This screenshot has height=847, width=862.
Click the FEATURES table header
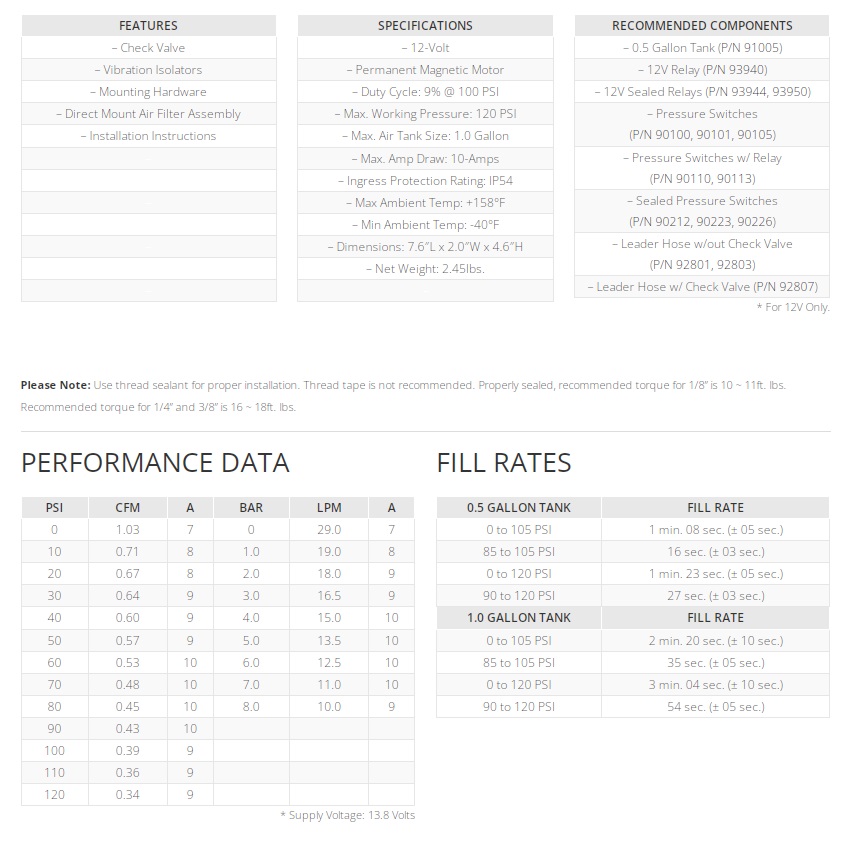click(148, 26)
